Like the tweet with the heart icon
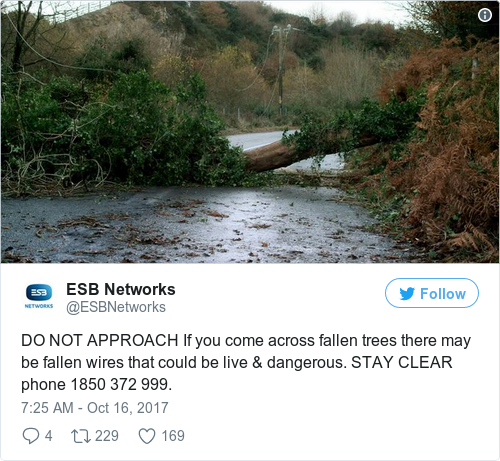Viewport: 500px width, 461px height. click(147, 436)
